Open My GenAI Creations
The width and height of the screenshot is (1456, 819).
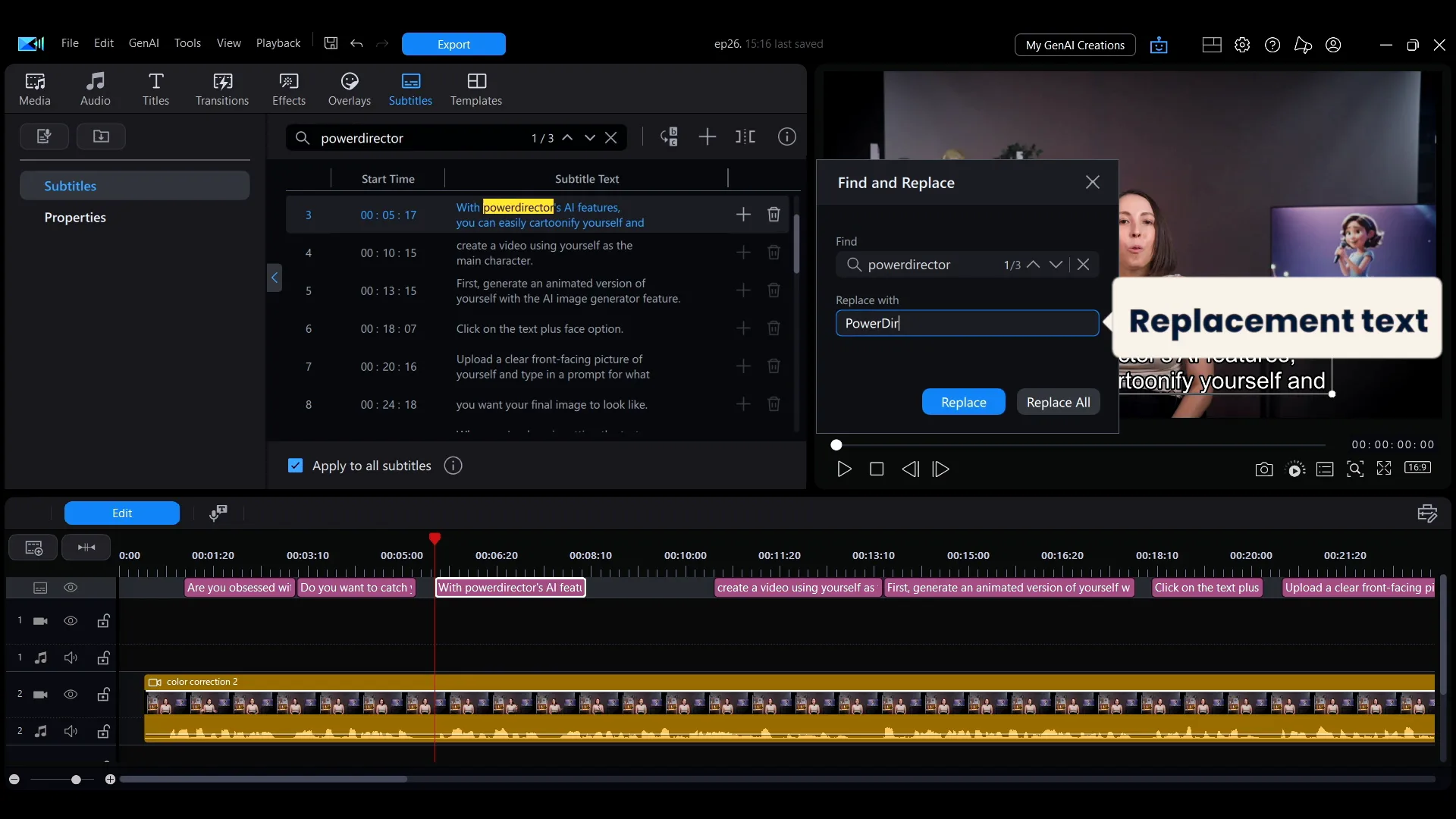pos(1075,45)
